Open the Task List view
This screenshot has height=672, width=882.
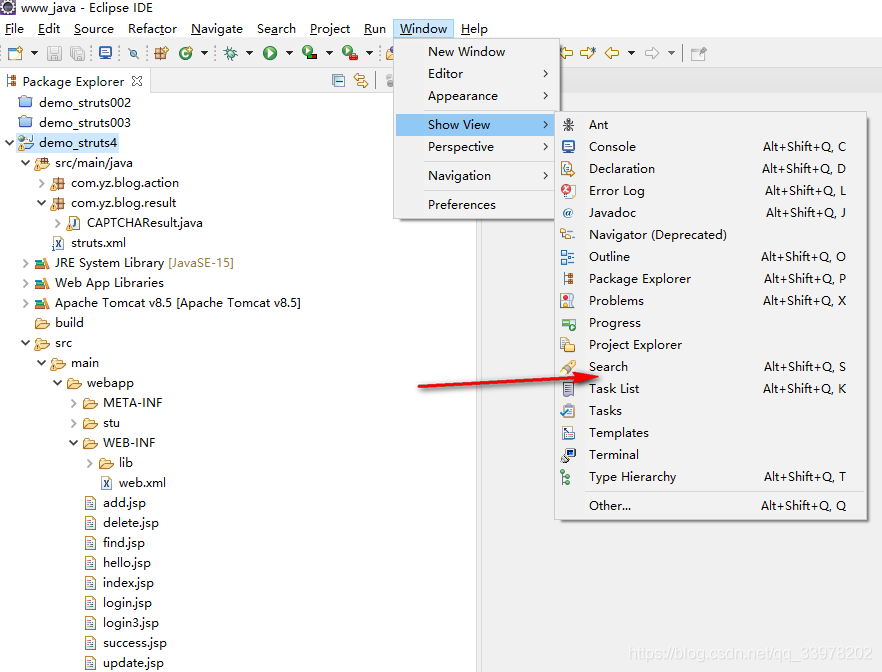pyautogui.click(x=710, y=389)
